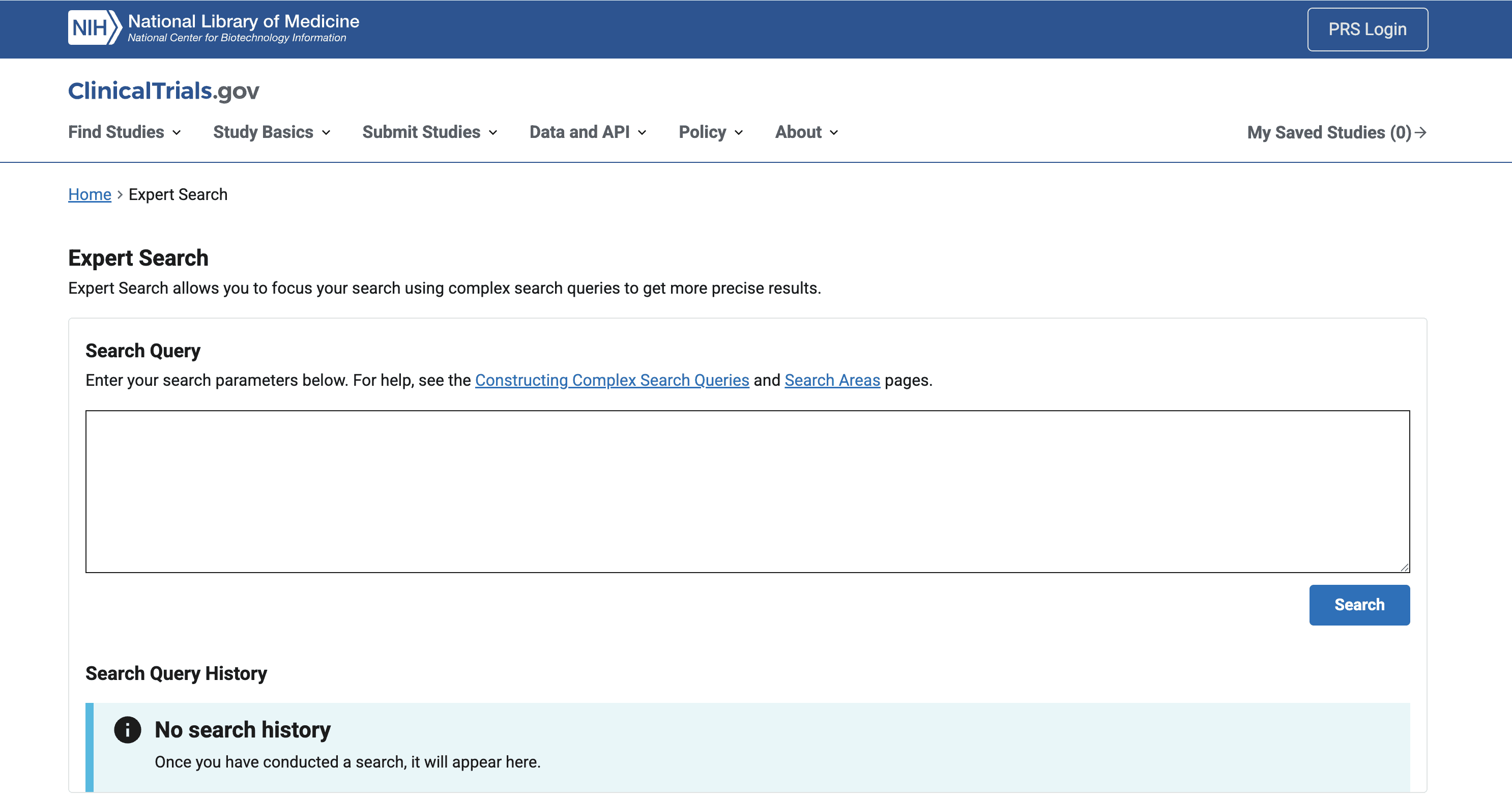Screen dimensions: 1512x794
Task: View My Saved Studies (0)
Action: pos(1328,133)
